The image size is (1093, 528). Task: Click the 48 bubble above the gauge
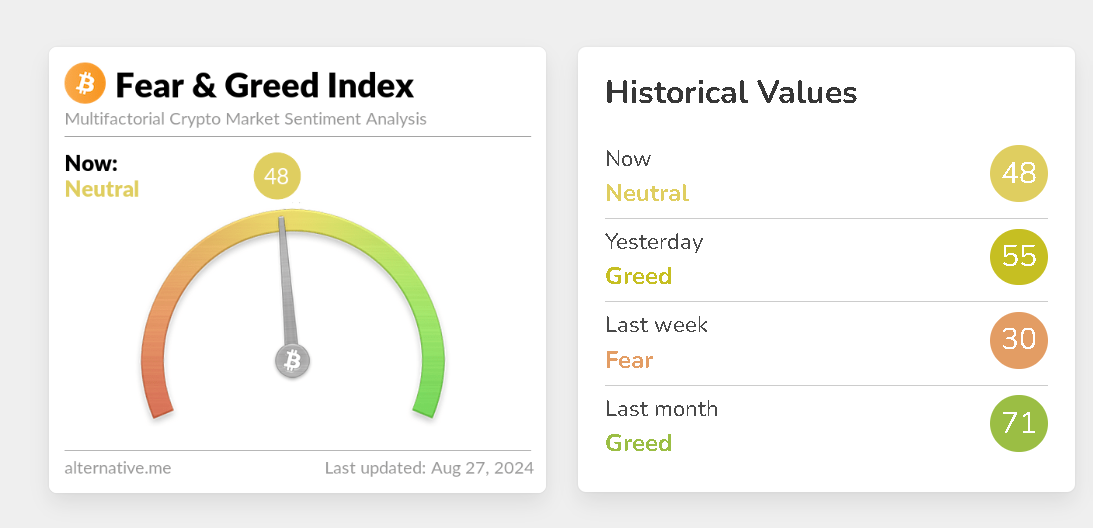(277, 177)
